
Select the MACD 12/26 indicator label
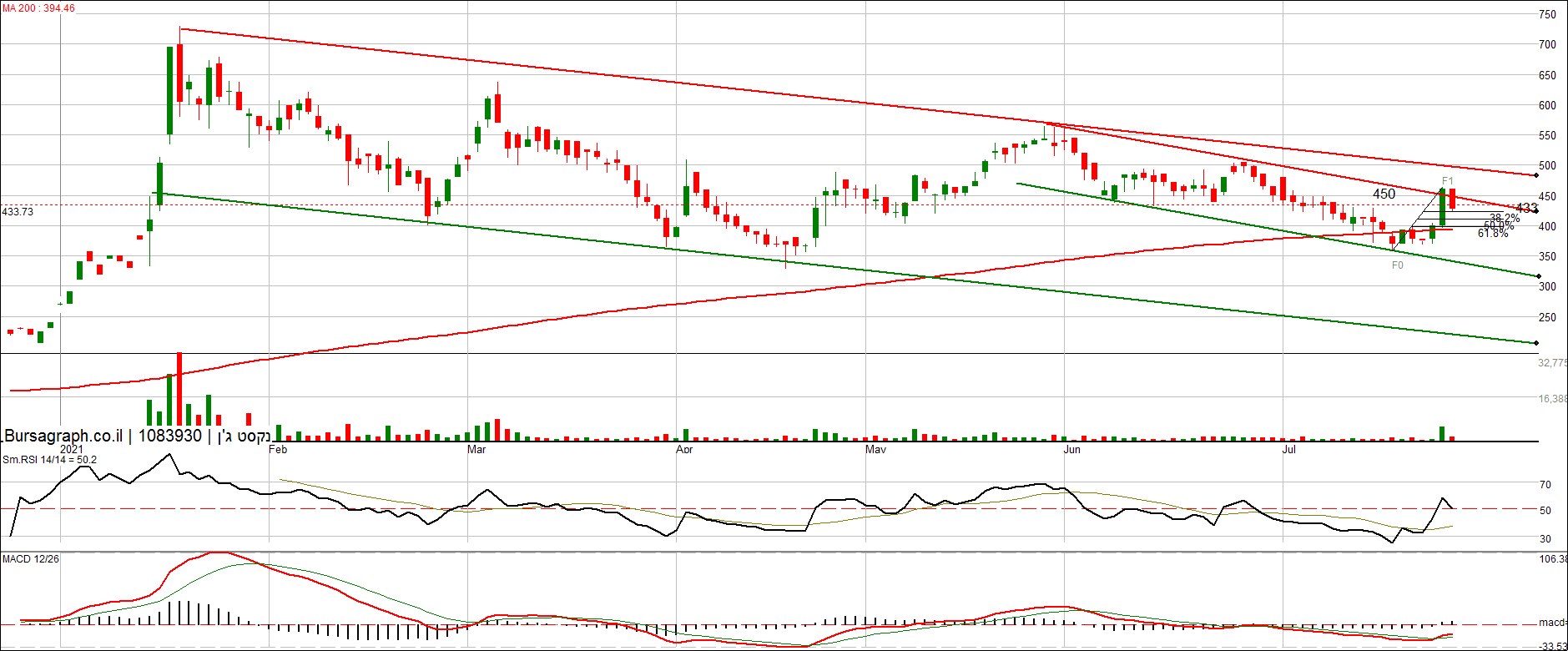tap(31, 558)
